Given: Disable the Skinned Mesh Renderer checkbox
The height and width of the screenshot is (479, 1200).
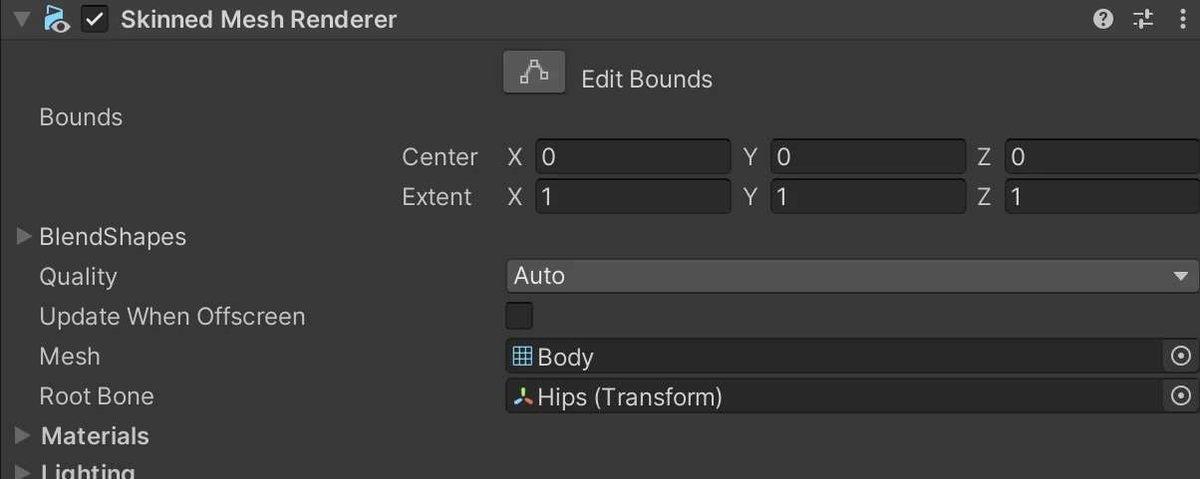Looking at the screenshot, I should click(x=95, y=19).
